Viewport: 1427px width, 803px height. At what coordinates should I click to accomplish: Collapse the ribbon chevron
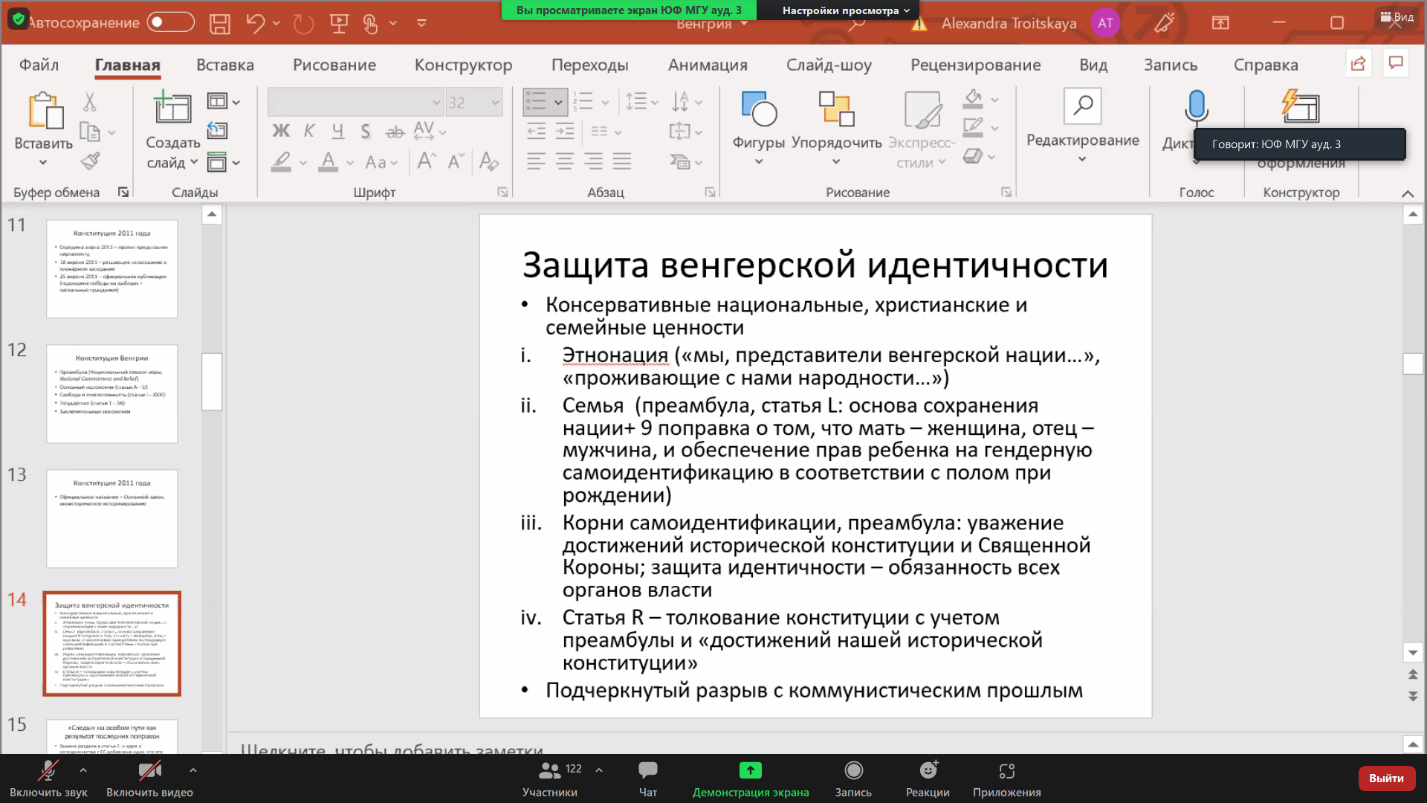click(x=1407, y=193)
